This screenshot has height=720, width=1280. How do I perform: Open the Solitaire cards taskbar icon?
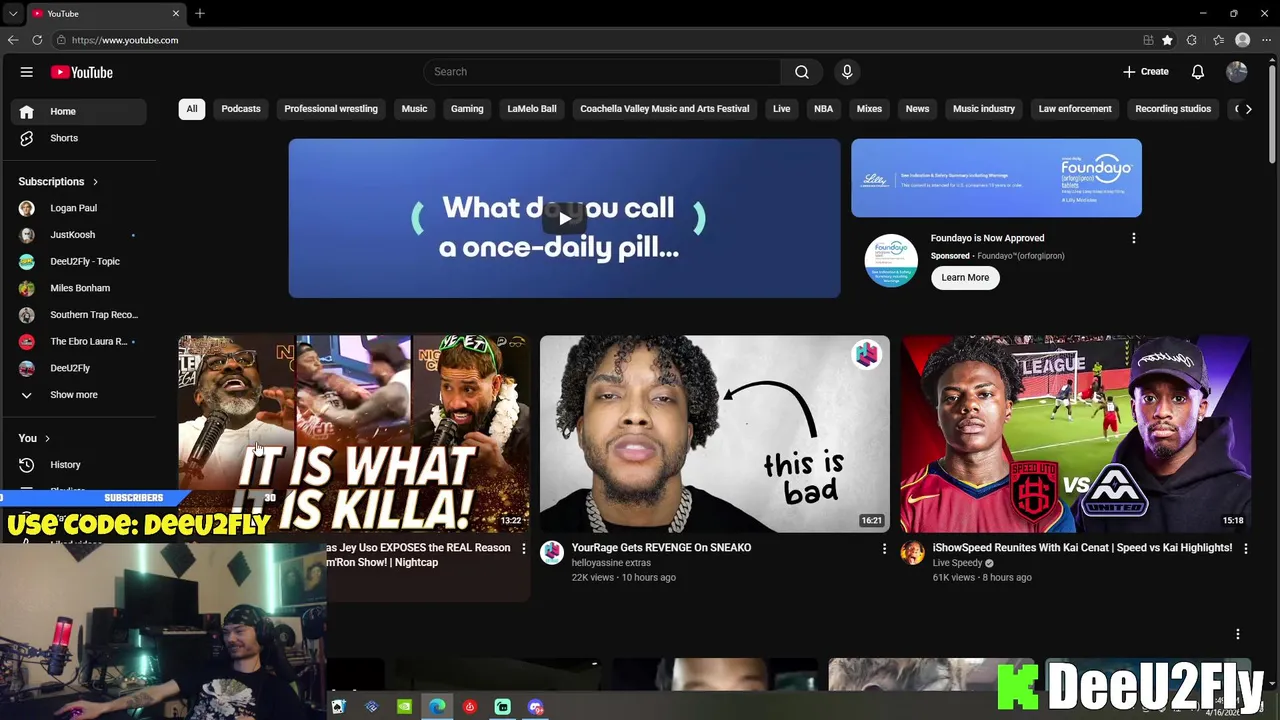[338, 707]
